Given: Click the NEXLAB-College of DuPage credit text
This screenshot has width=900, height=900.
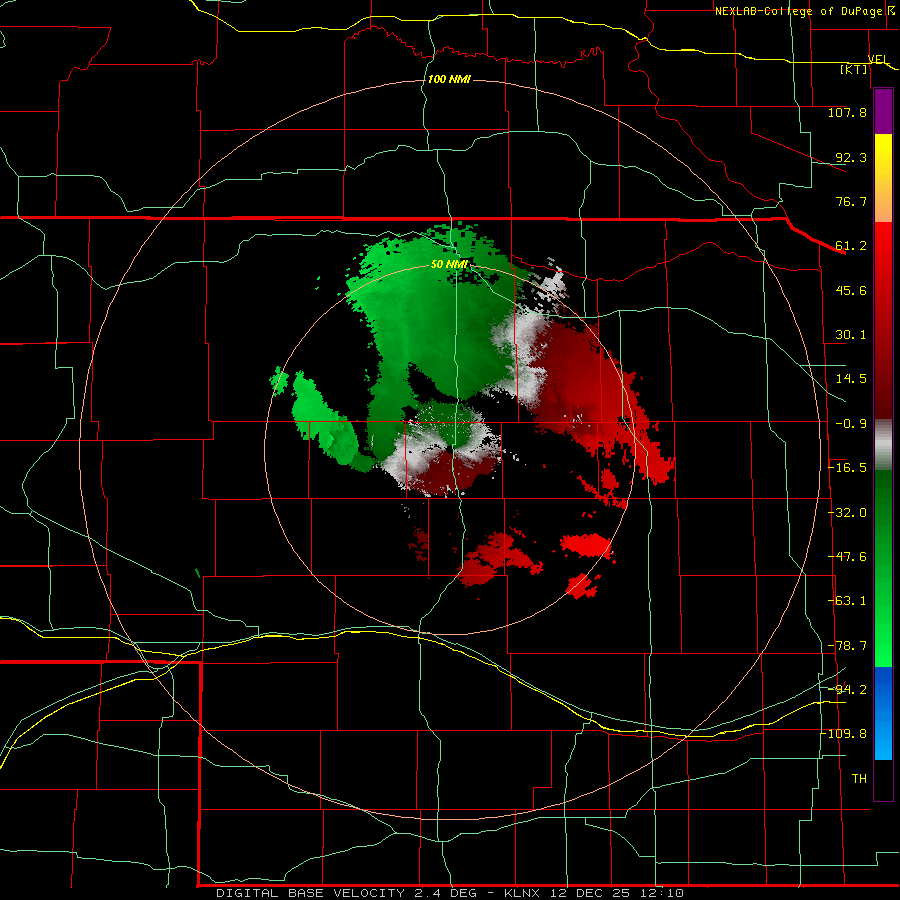Looking at the screenshot, I should click(x=798, y=11).
